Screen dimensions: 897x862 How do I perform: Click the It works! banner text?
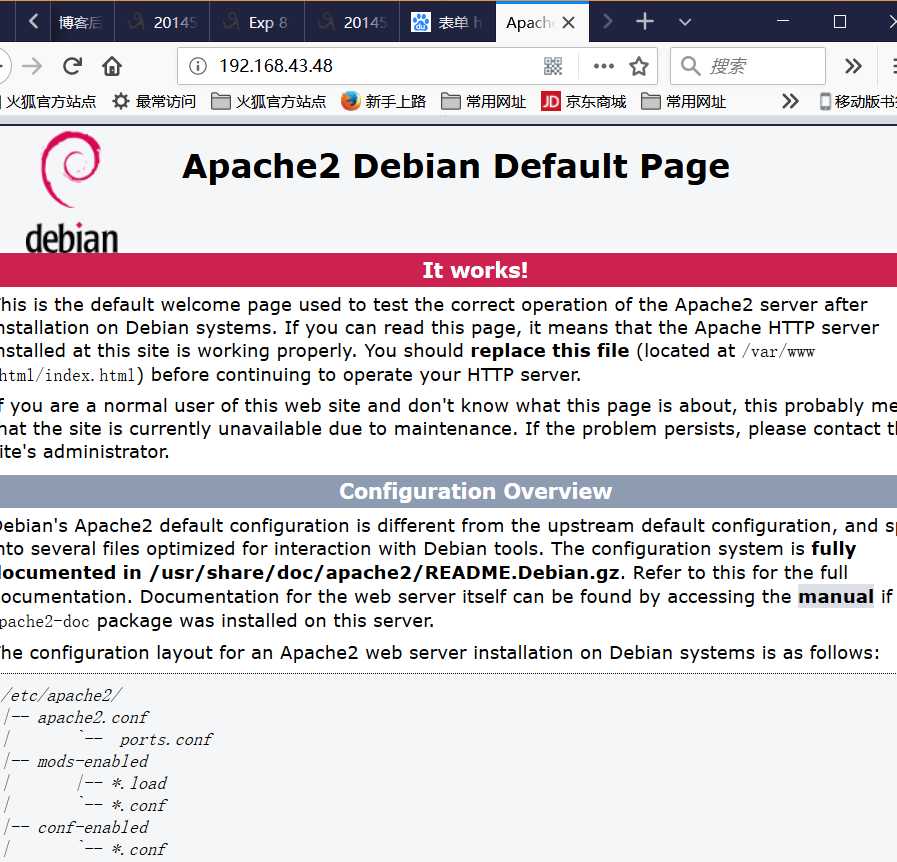coord(475,270)
